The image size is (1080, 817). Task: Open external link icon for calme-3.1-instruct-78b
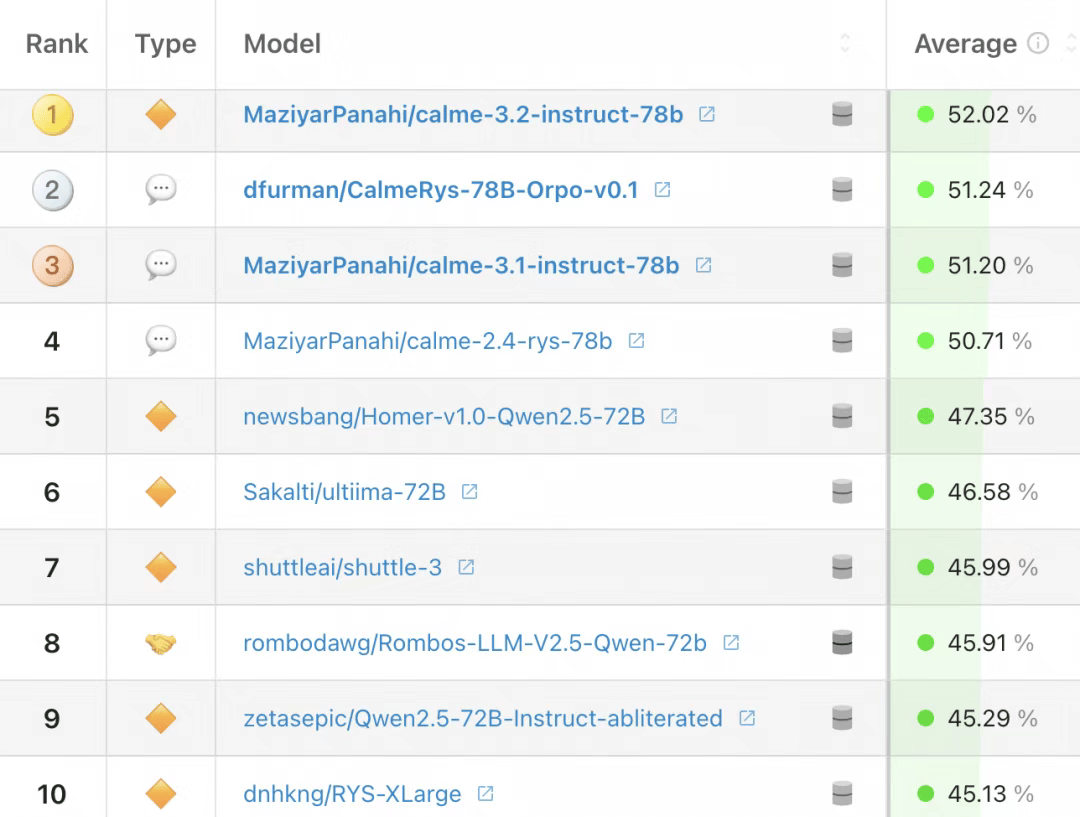click(703, 265)
